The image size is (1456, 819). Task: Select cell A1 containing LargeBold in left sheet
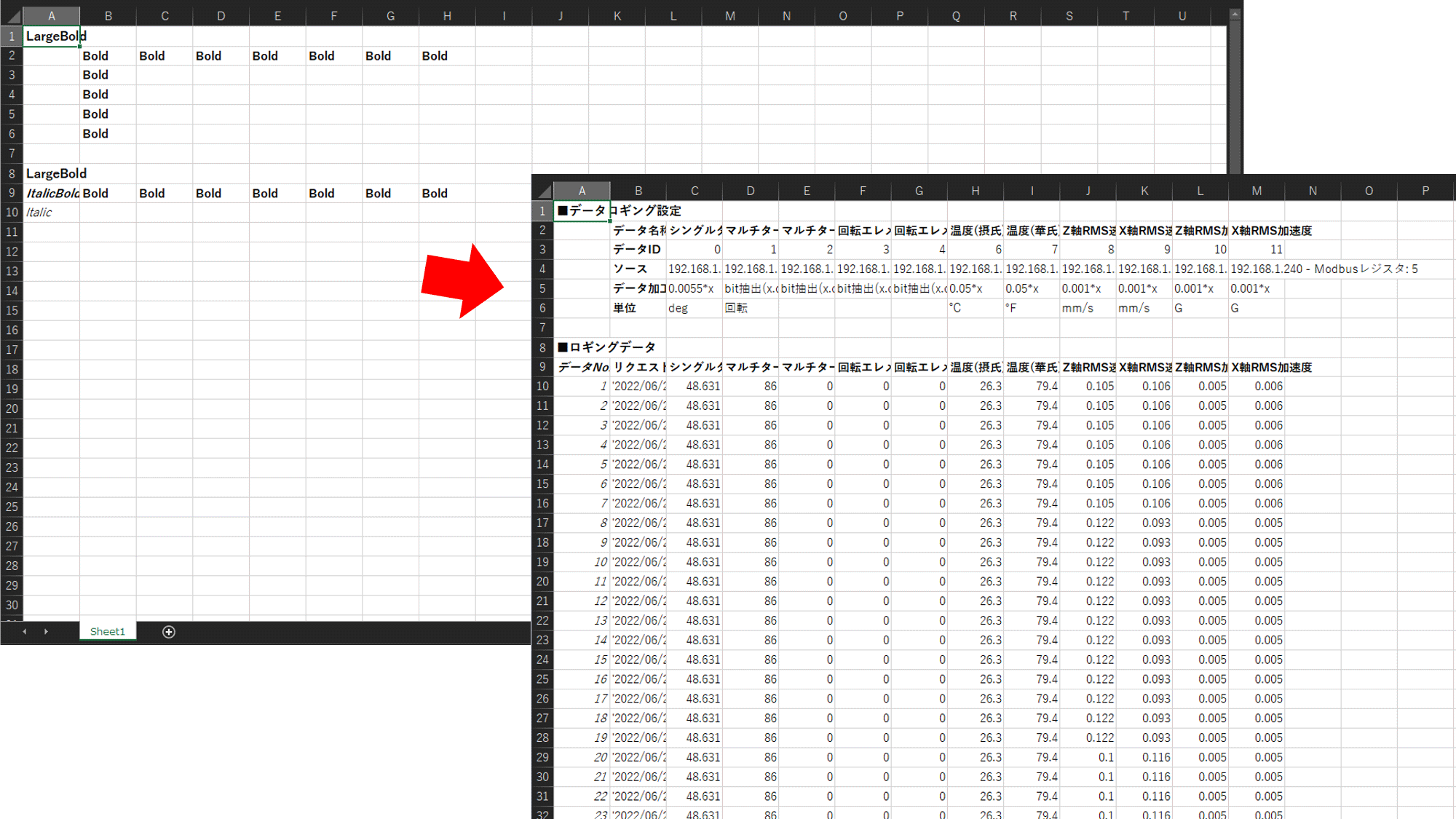pos(52,36)
